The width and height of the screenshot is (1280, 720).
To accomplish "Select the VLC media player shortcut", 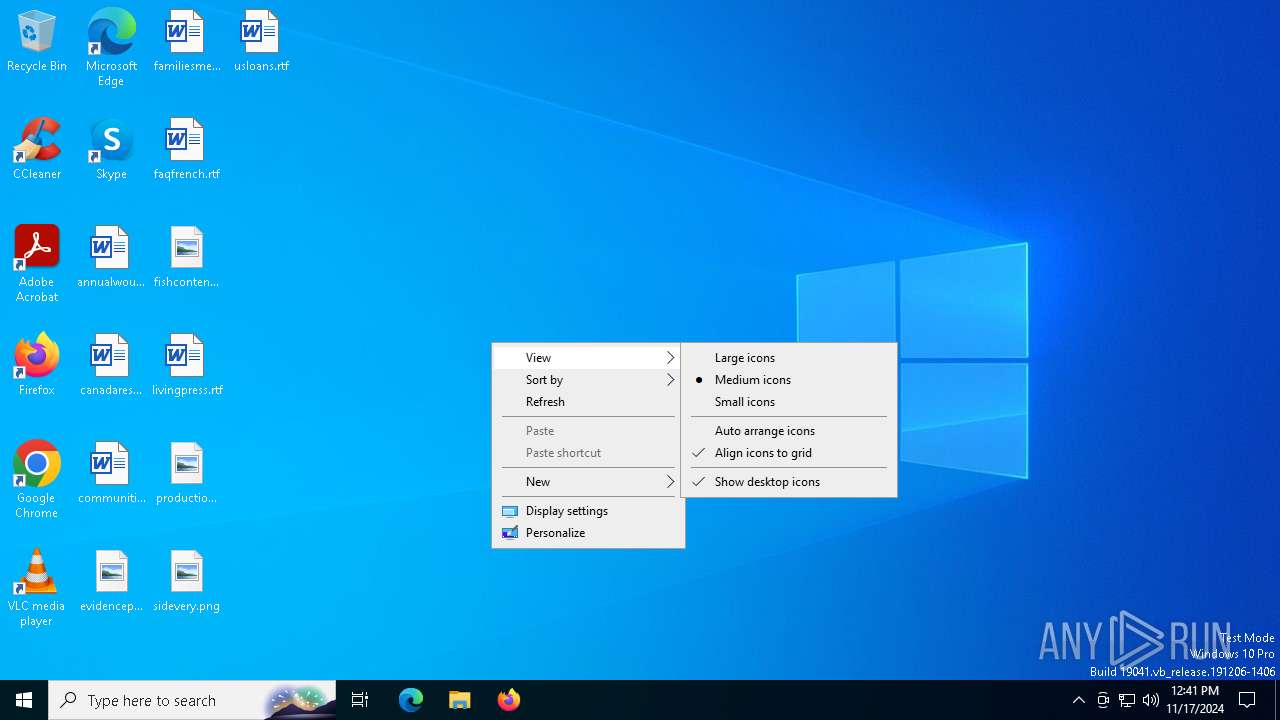I will pyautogui.click(x=37, y=587).
